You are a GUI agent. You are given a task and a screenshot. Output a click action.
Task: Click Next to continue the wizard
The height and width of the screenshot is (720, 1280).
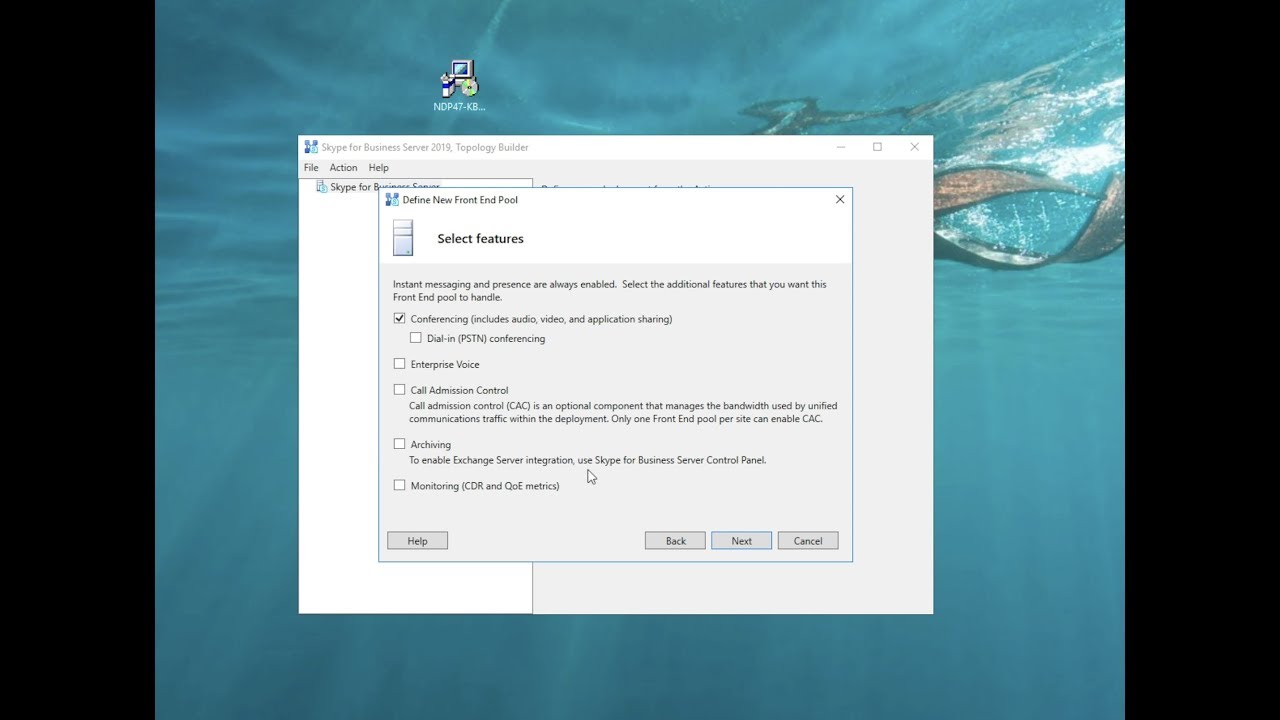741,541
